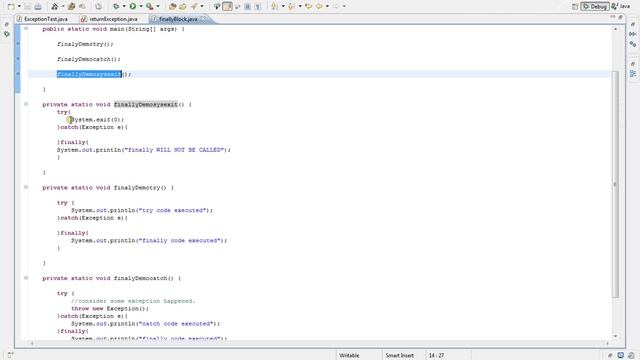The height and width of the screenshot is (360, 640).
Task: Open the New file dropdown arrow
Action: point(19,7)
